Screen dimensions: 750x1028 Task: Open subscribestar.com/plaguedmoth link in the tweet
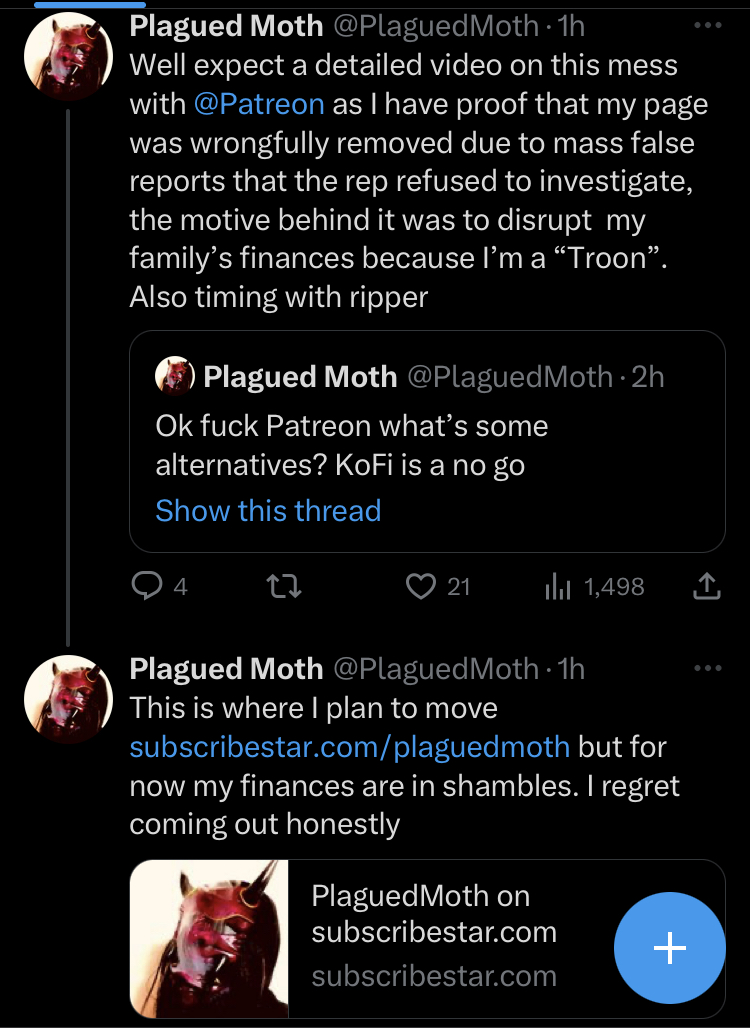click(349, 747)
